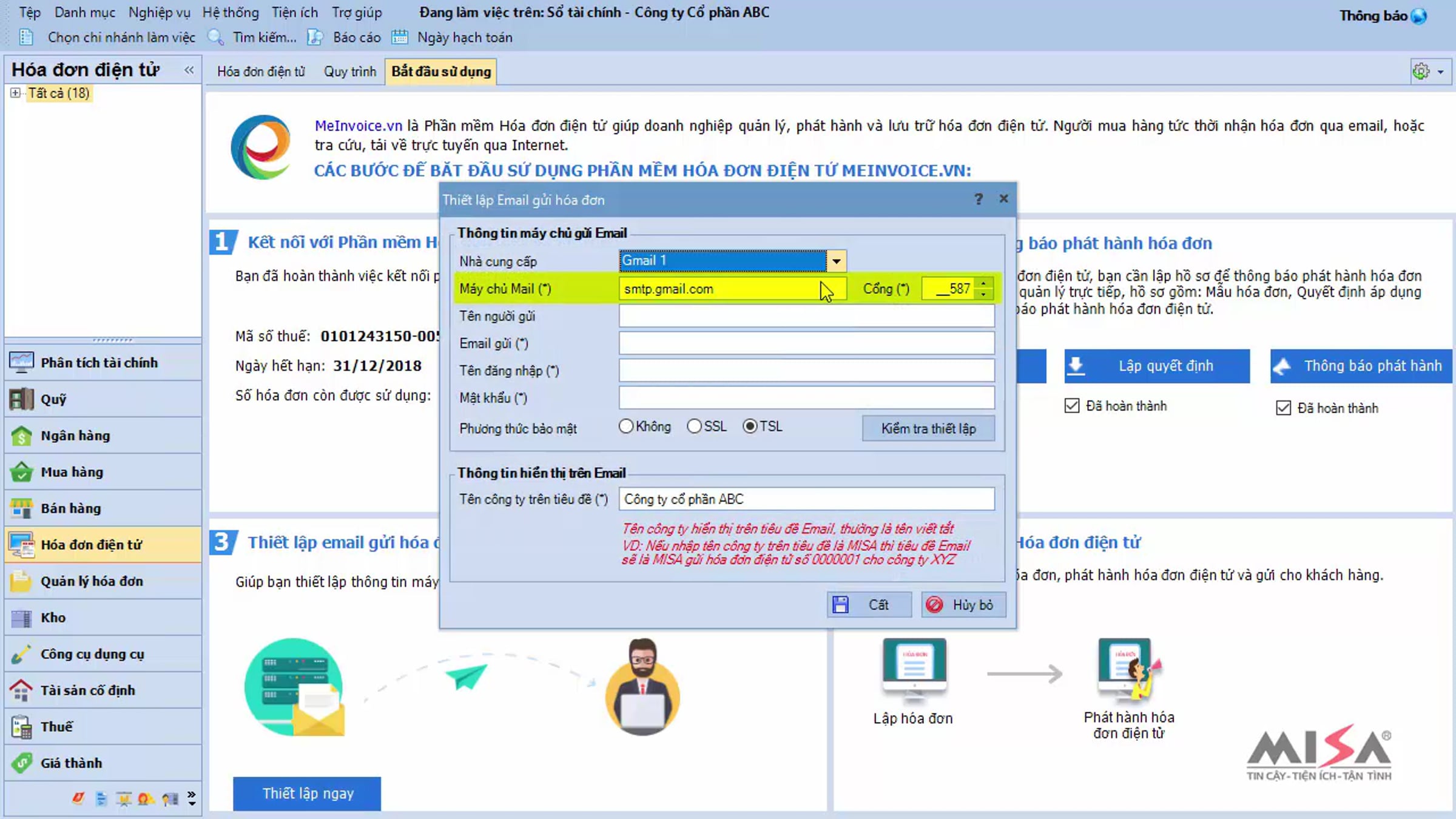Click the Thiết lập ngay button
This screenshot has height=819, width=1456.
307,794
